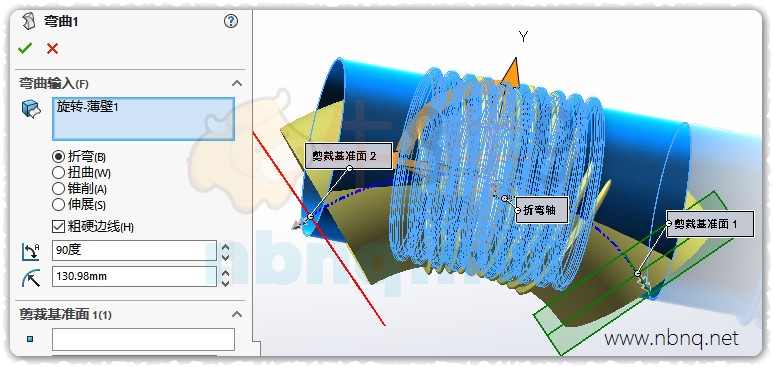
Task: Toggle the 粗硬边线 hard edges checkbox
Action: click(x=58, y=226)
